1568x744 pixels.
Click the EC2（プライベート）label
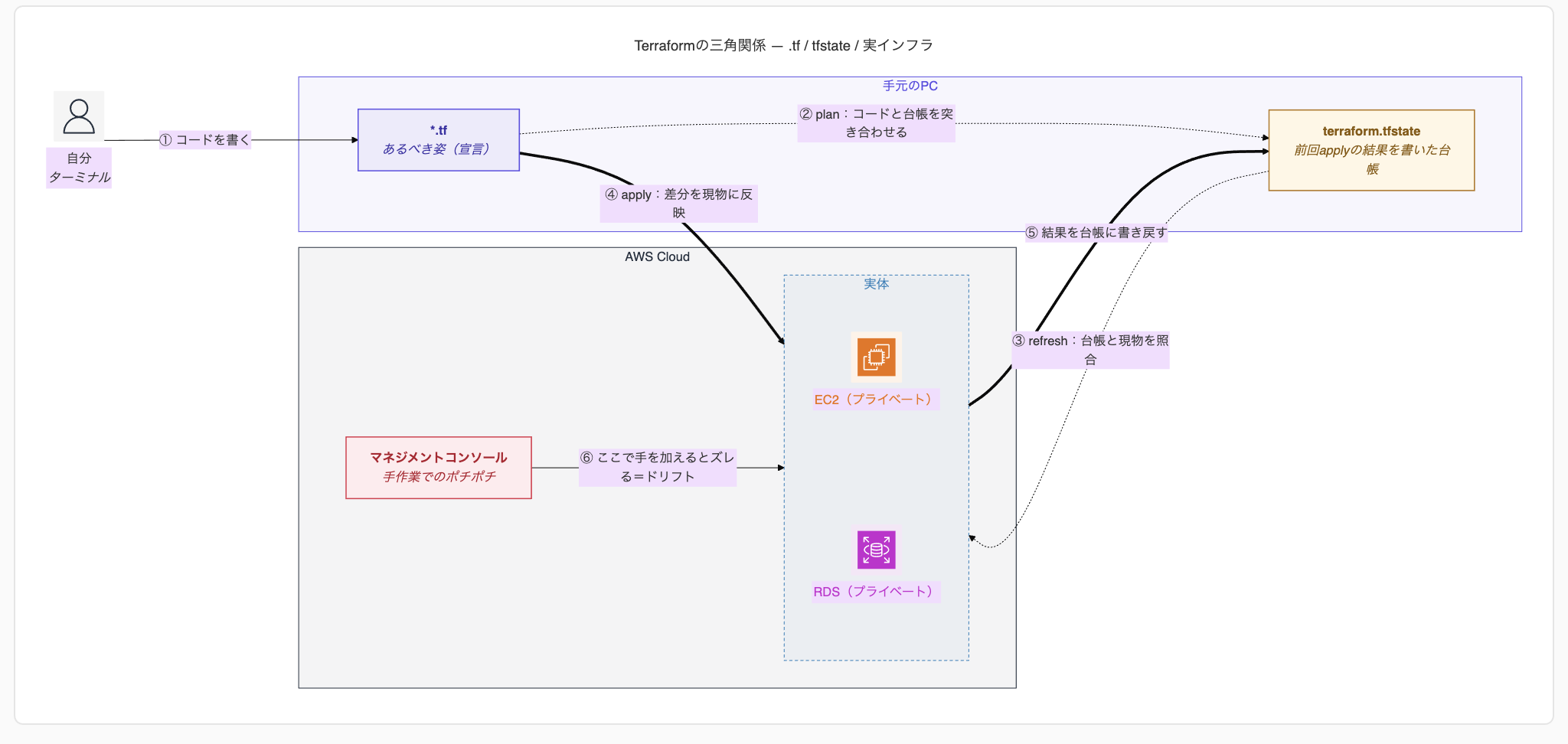(876, 400)
